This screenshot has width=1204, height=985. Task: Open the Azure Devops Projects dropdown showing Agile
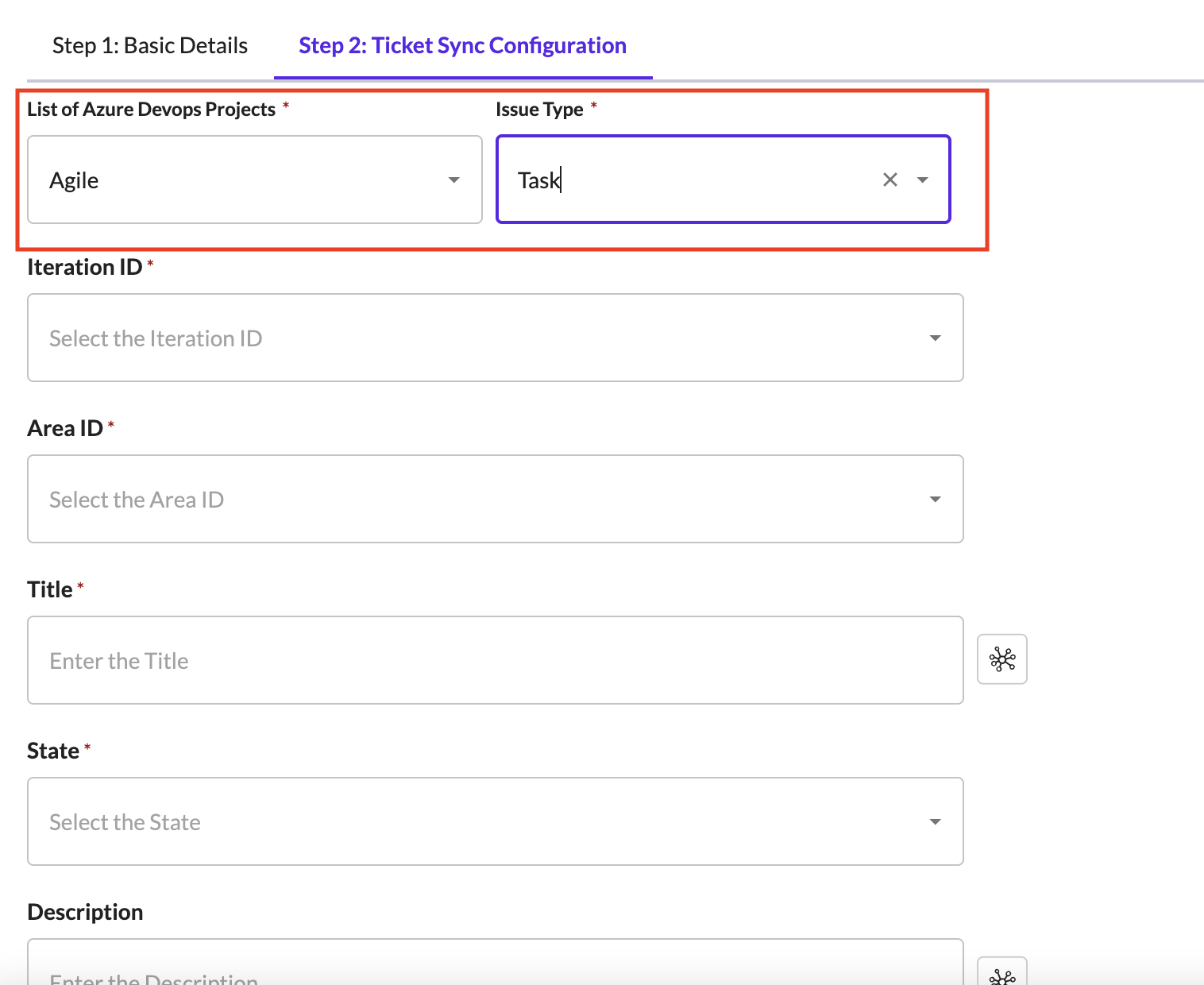[x=255, y=180]
